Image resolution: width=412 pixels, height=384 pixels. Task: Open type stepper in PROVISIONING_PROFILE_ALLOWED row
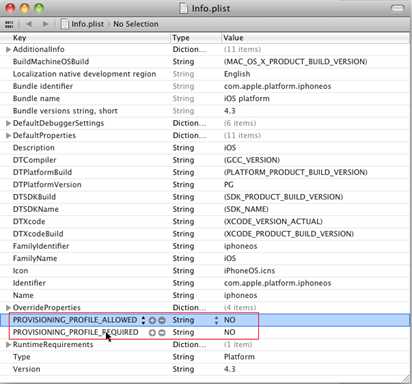point(216,320)
